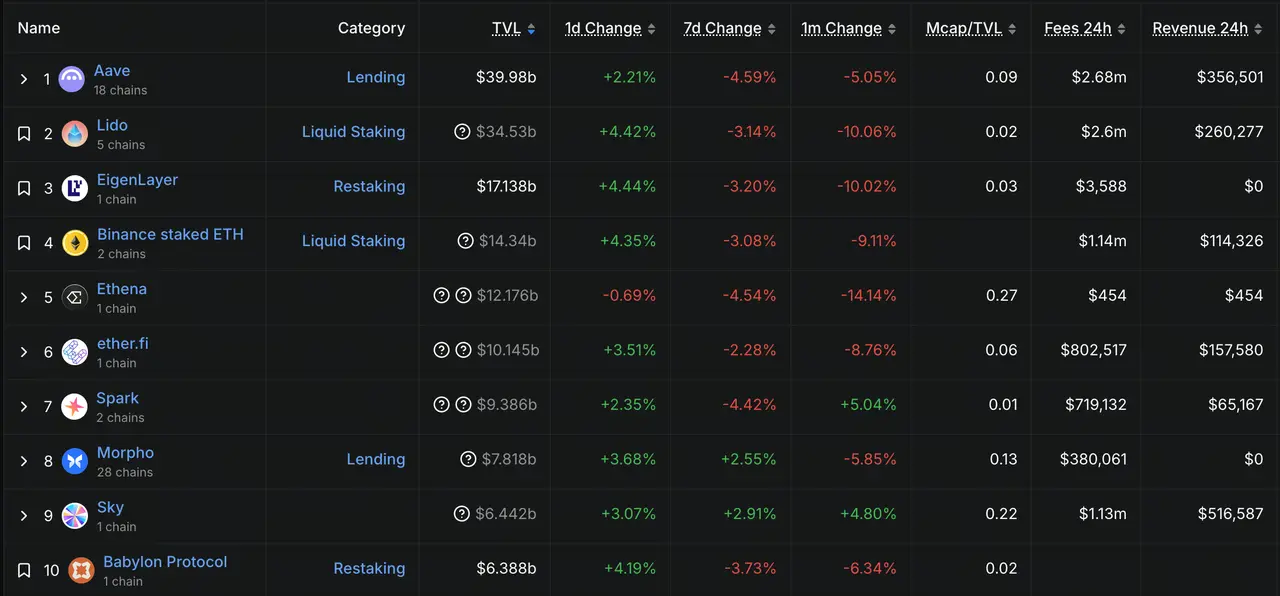The width and height of the screenshot is (1280, 596).
Task: Open the ether.fi protocol link
Action: coord(122,343)
